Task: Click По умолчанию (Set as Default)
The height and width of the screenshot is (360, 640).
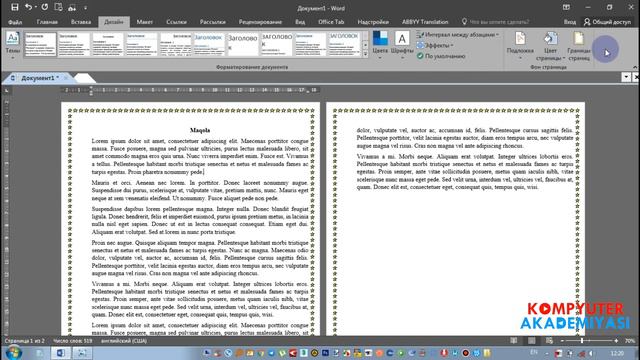Action: [x=441, y=56]
